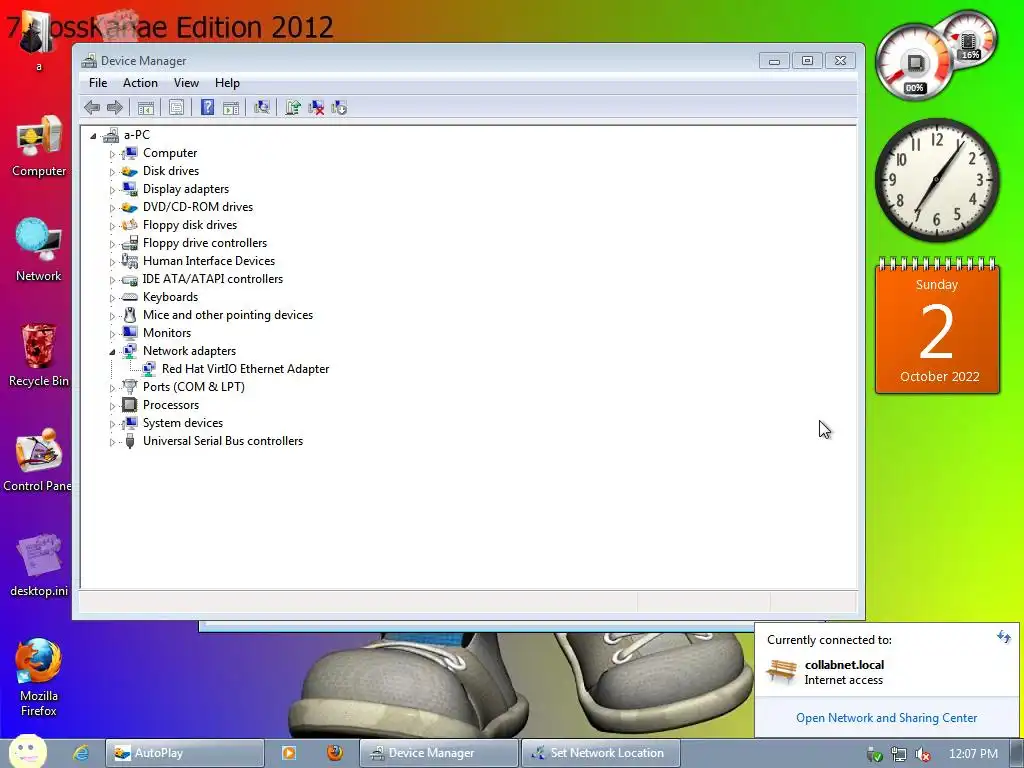Expand the Disk drives category arrow

(112, 172)
